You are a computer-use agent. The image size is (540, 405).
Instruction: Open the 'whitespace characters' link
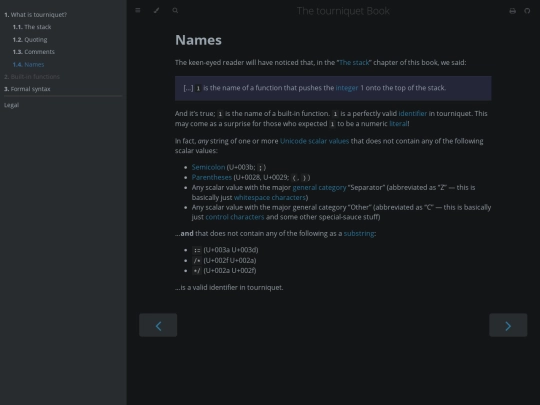click(270, 197)
